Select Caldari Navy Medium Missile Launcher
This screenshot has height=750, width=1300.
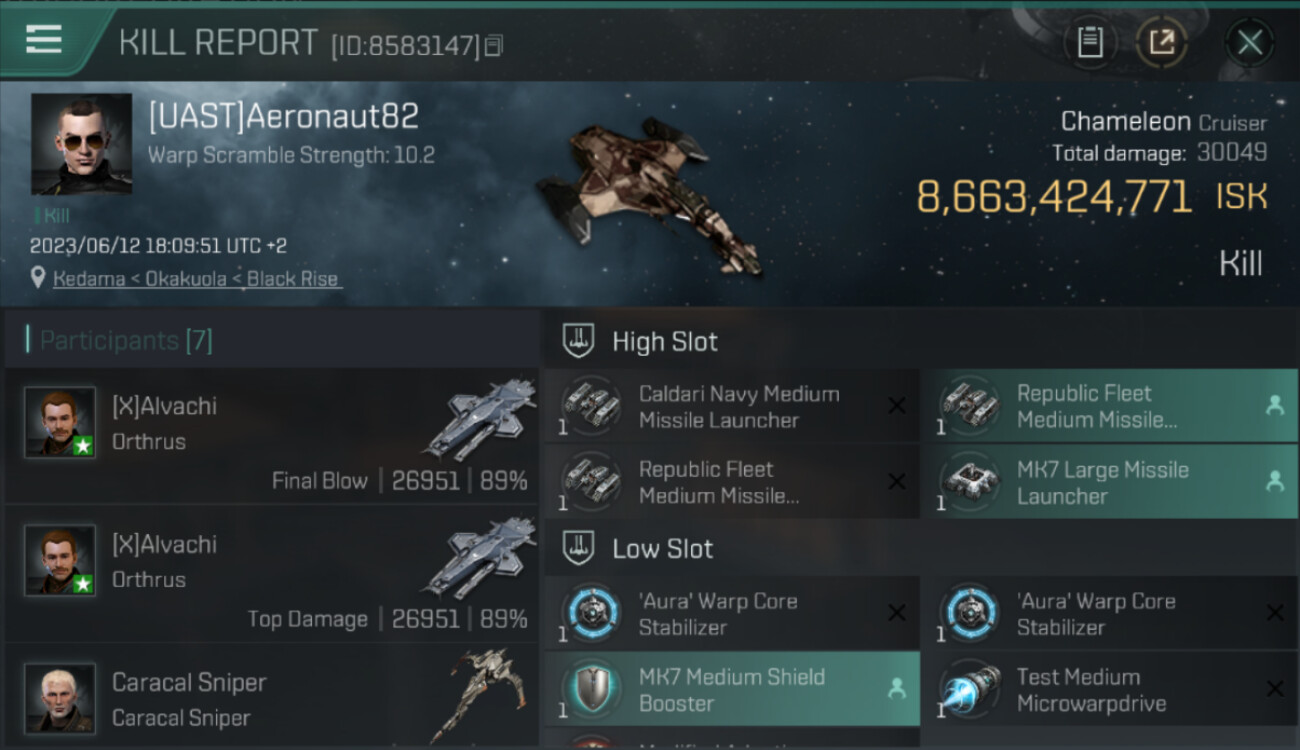point(732,406)
